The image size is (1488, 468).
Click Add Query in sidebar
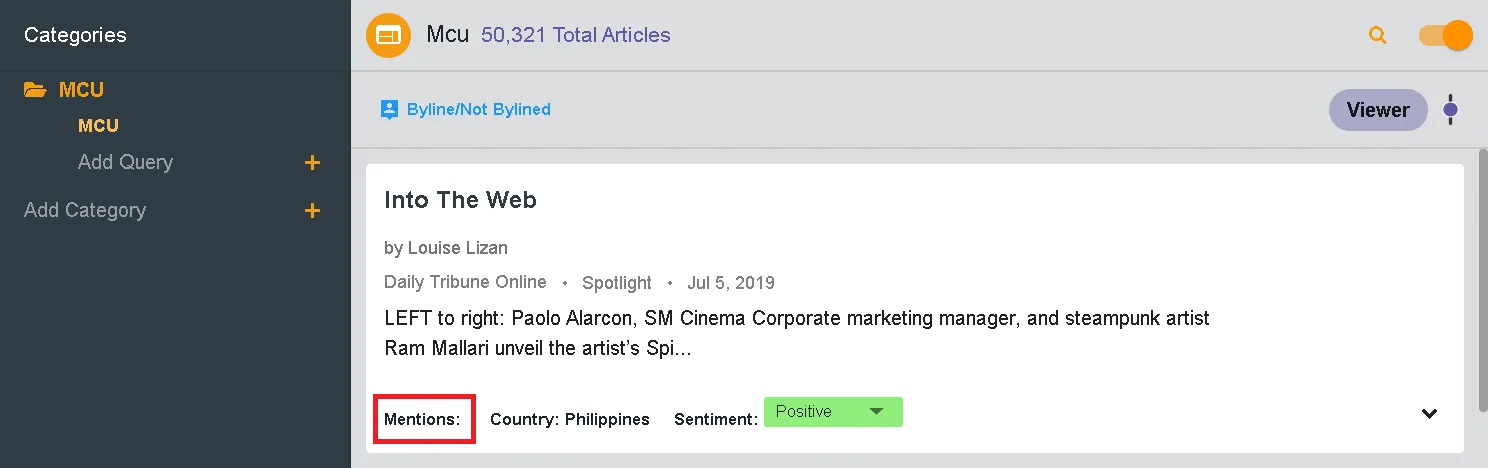coord(125,162)
